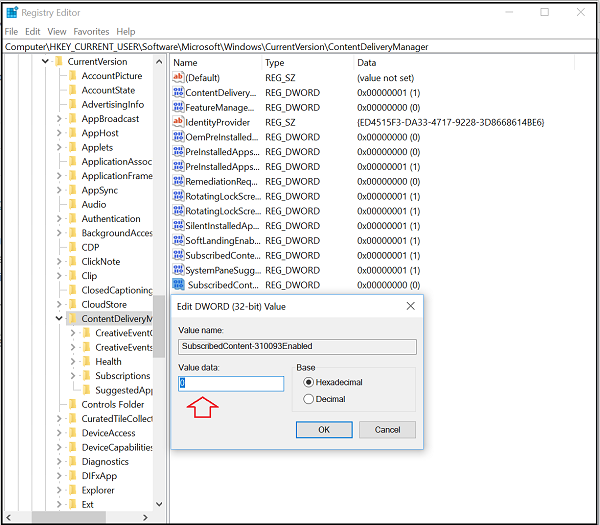600x525 pixels.
Task: Select the (Default) string value icon
Action: [178, 78]
